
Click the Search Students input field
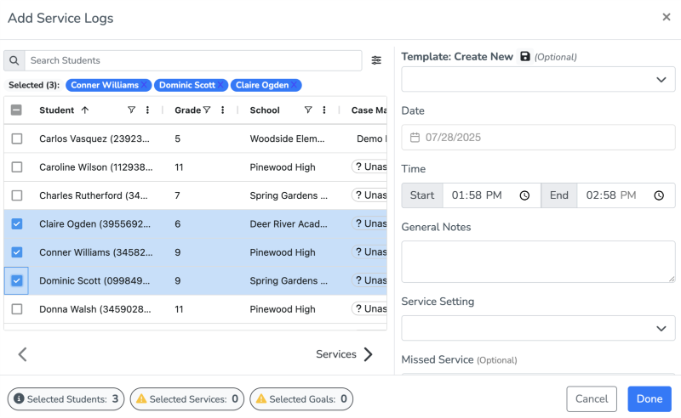coord(193,60)
